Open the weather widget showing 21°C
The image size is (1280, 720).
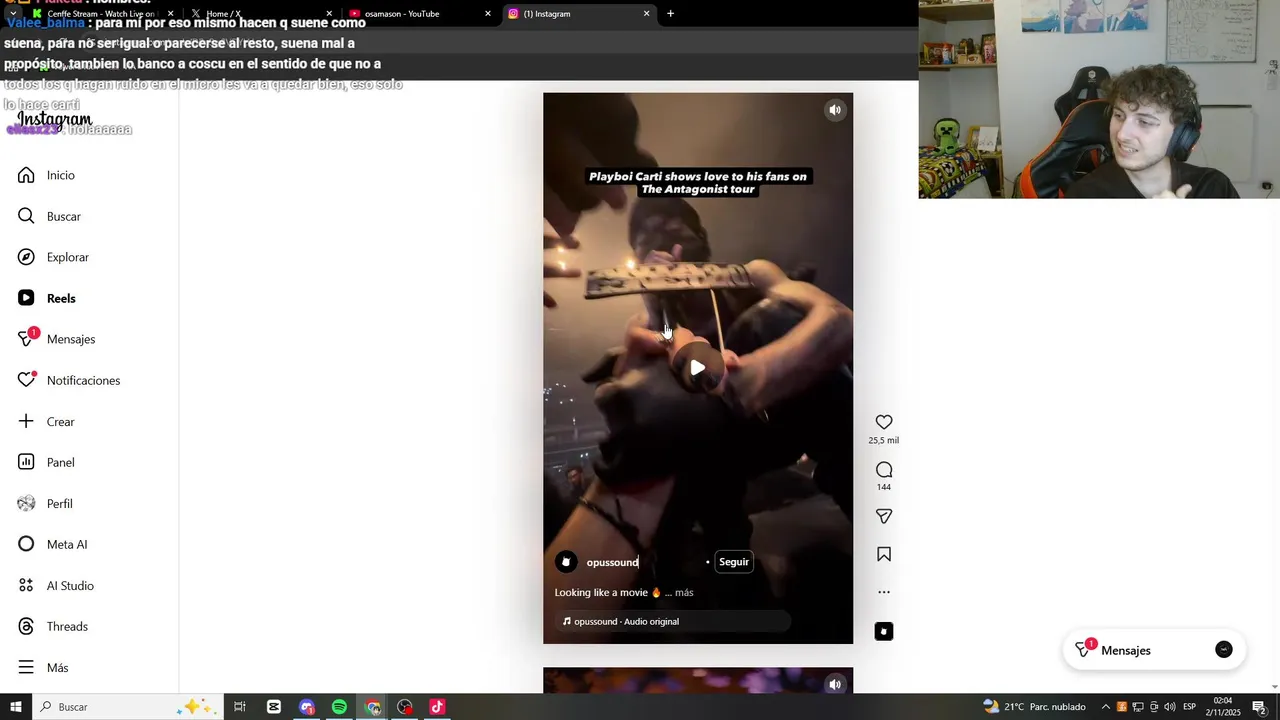click(x=1034, y=707)
